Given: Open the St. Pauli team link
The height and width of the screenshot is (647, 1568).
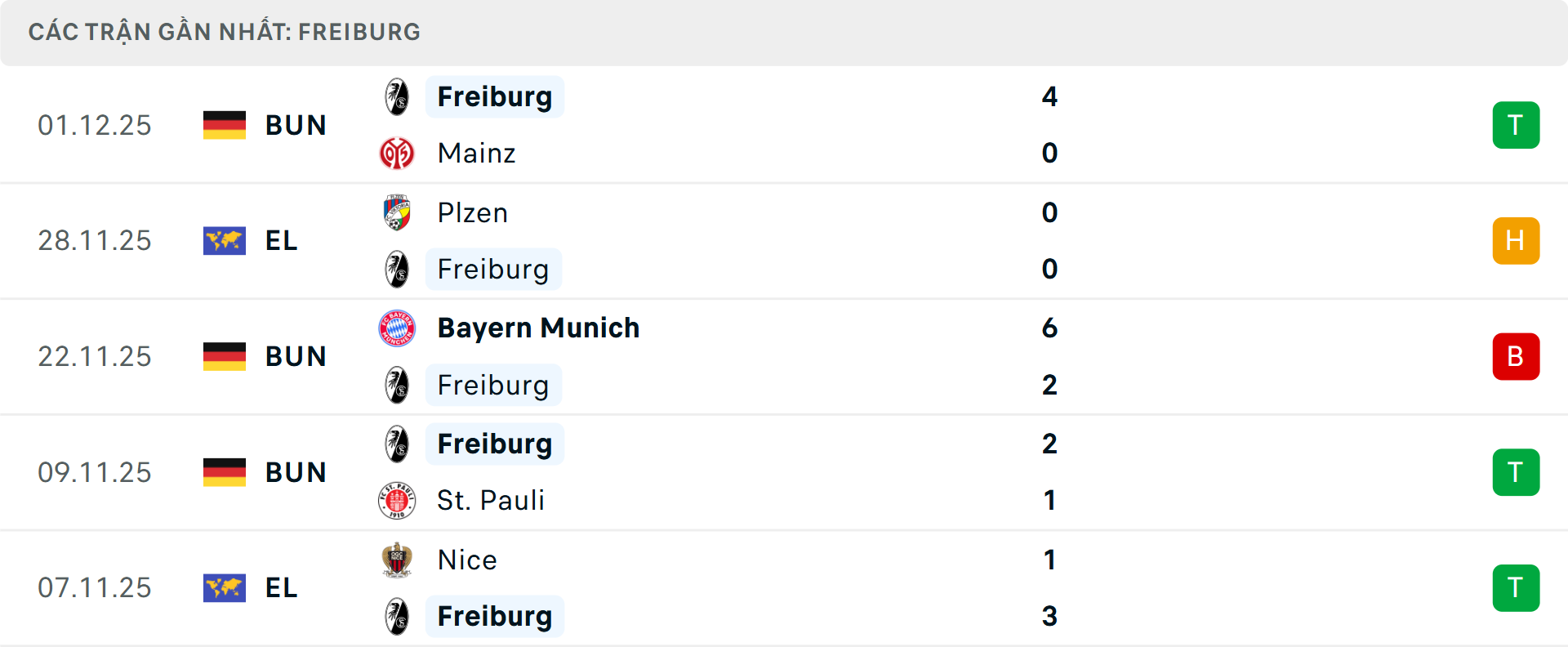Looking at the screenshot, I should click(x=490, y=500).
